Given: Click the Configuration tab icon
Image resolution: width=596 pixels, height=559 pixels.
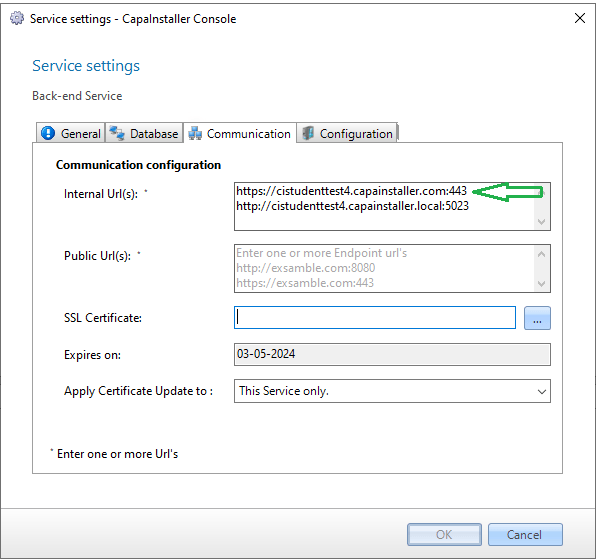Looking at the screenshot, I should [x=308, y=133].
